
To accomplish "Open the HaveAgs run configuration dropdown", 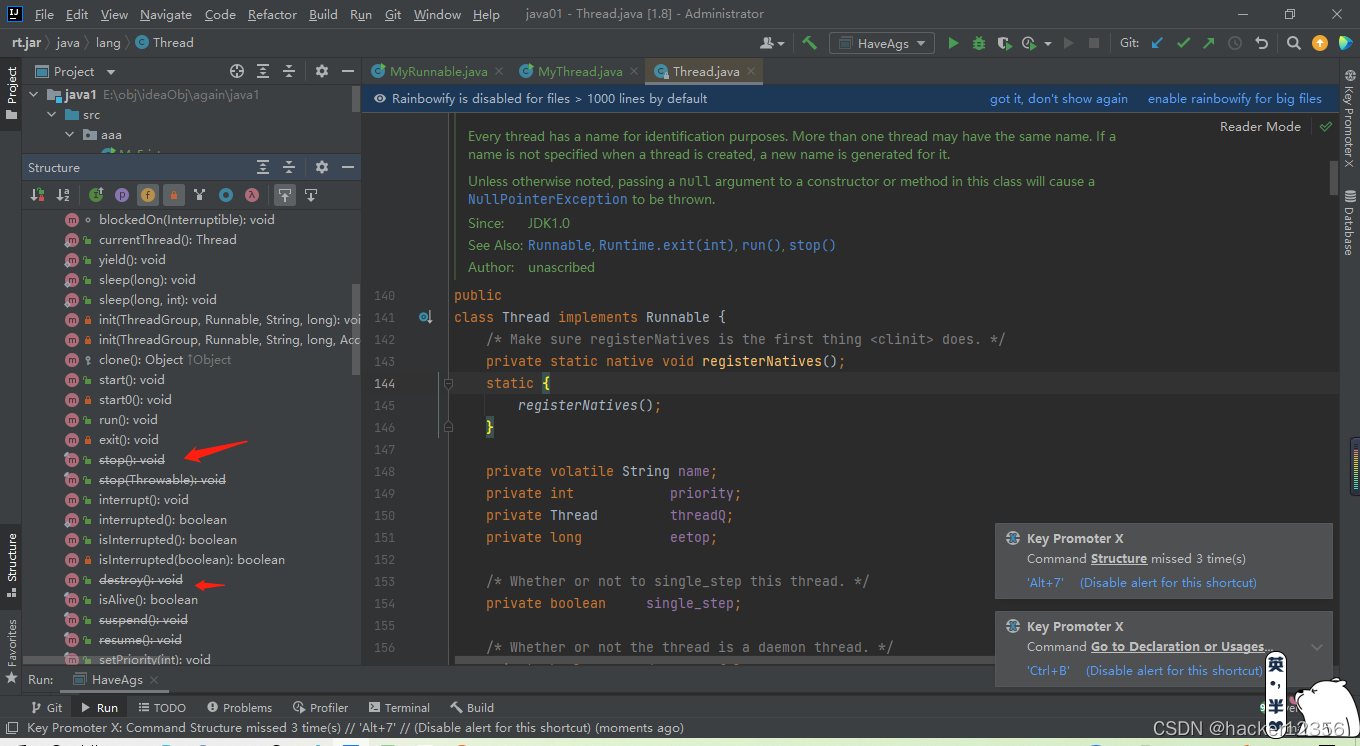I will [883, 43].
